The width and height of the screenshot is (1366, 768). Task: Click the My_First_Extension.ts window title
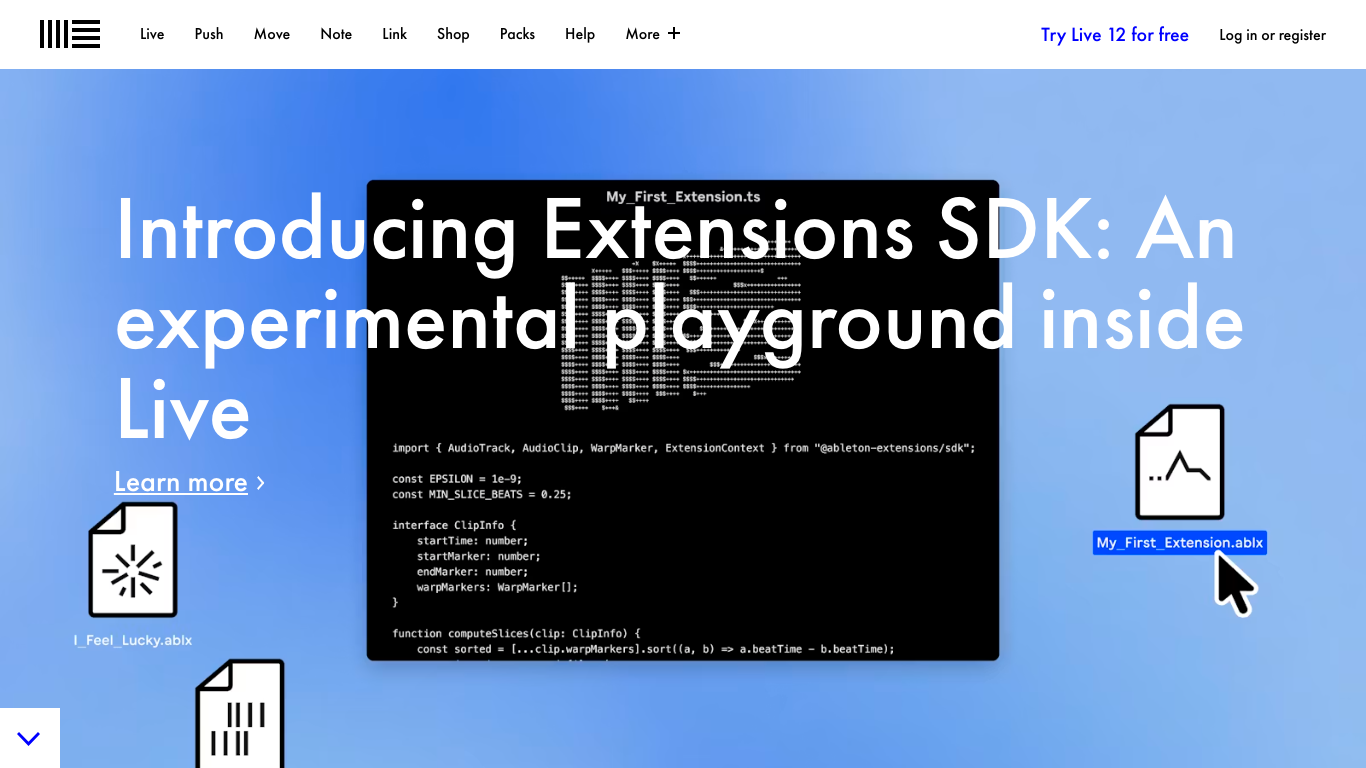pos(682,197)
